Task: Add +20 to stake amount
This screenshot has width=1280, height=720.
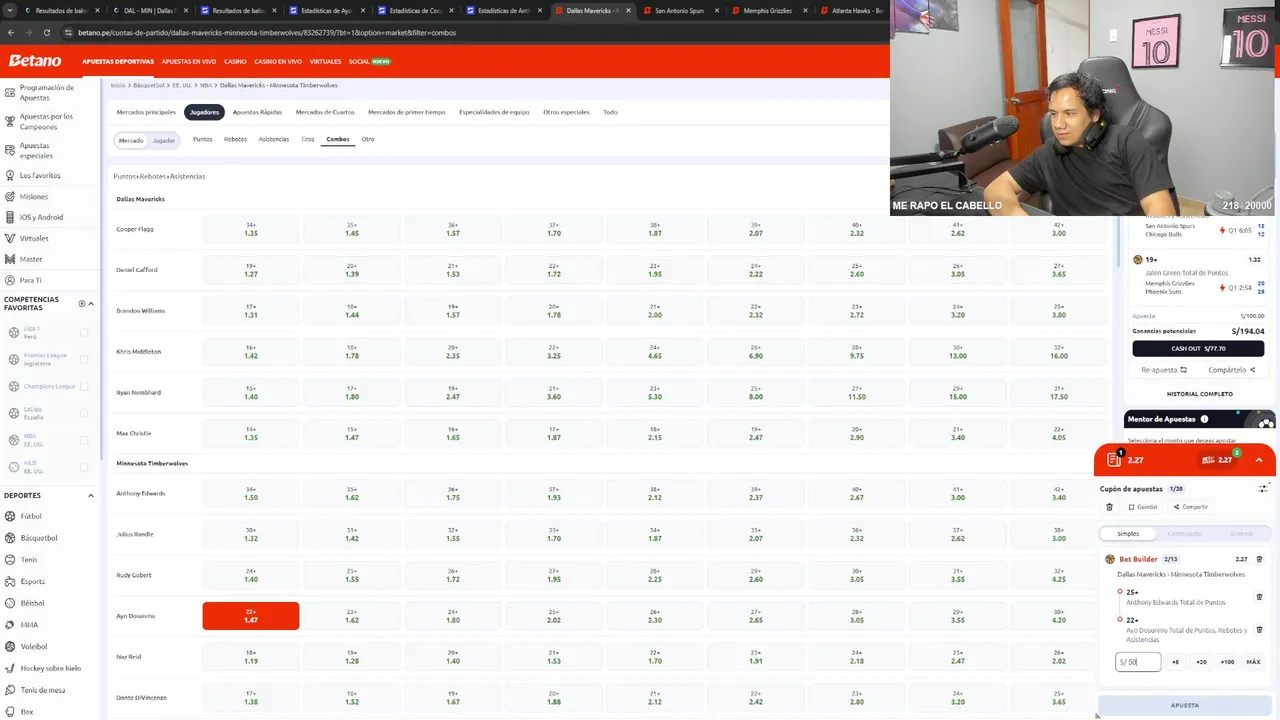Action: pos(1201,662)
